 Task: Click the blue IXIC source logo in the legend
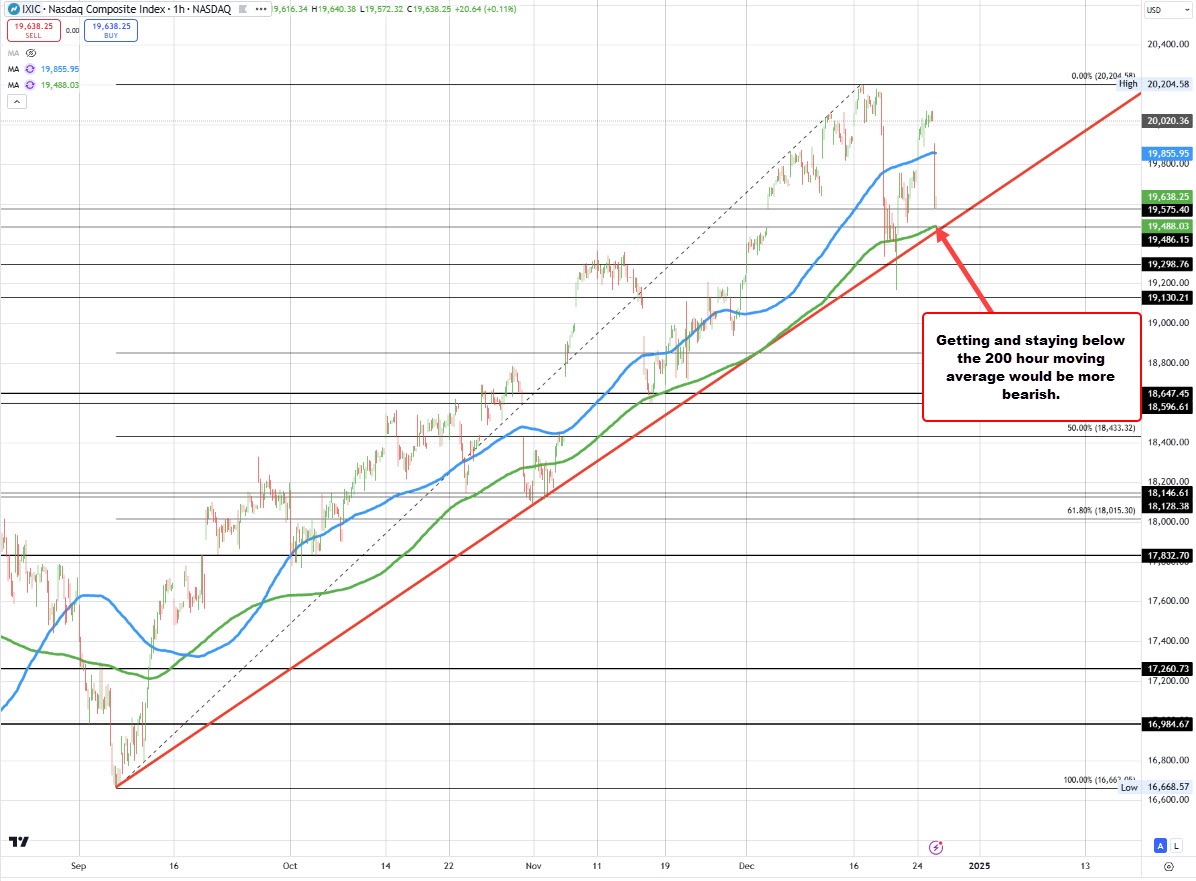tap(15, 9)
